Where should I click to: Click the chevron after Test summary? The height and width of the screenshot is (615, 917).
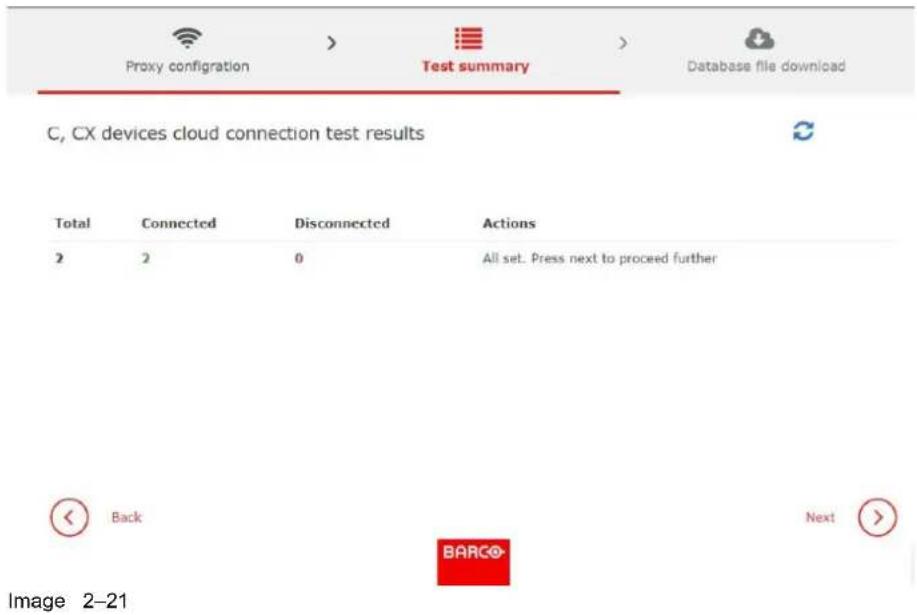623,43
